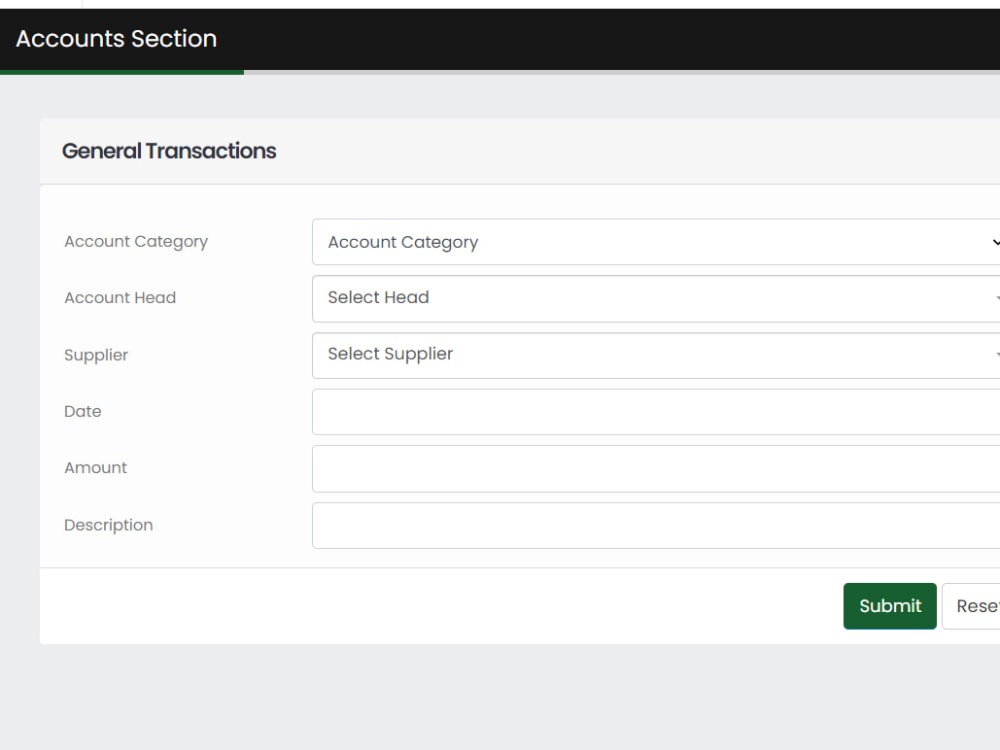
Task: Focus the Amount input field
Action: click(x=656, y=469)
